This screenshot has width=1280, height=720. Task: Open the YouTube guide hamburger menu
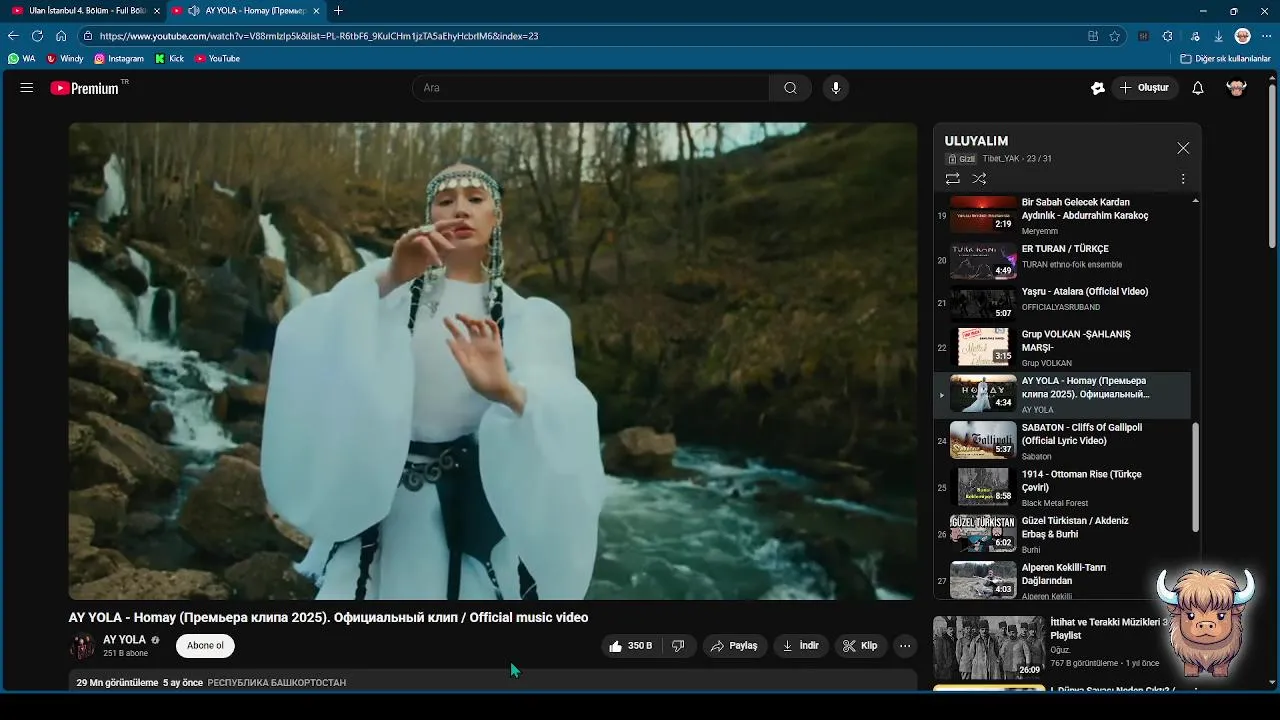(x=27, y=88)
